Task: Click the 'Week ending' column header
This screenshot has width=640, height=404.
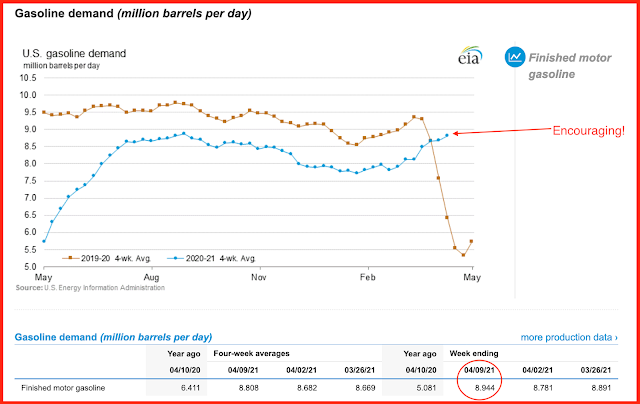Action: click(x=474, y=353)
